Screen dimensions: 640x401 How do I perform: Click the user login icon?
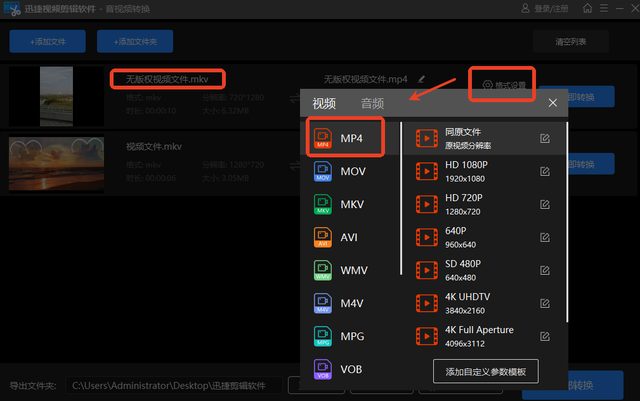(525, 8)
